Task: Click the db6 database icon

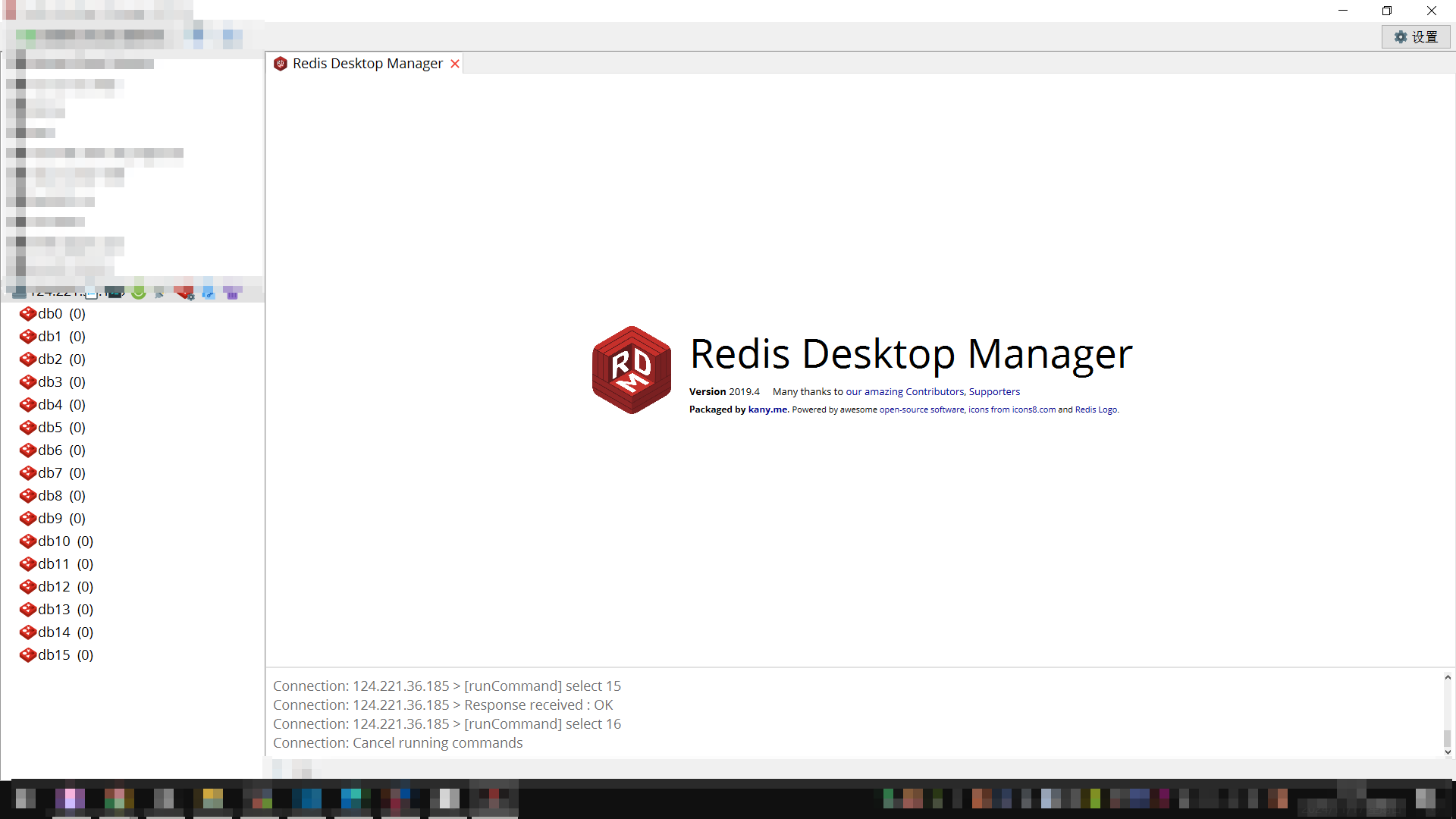Action: click(28, 450)
